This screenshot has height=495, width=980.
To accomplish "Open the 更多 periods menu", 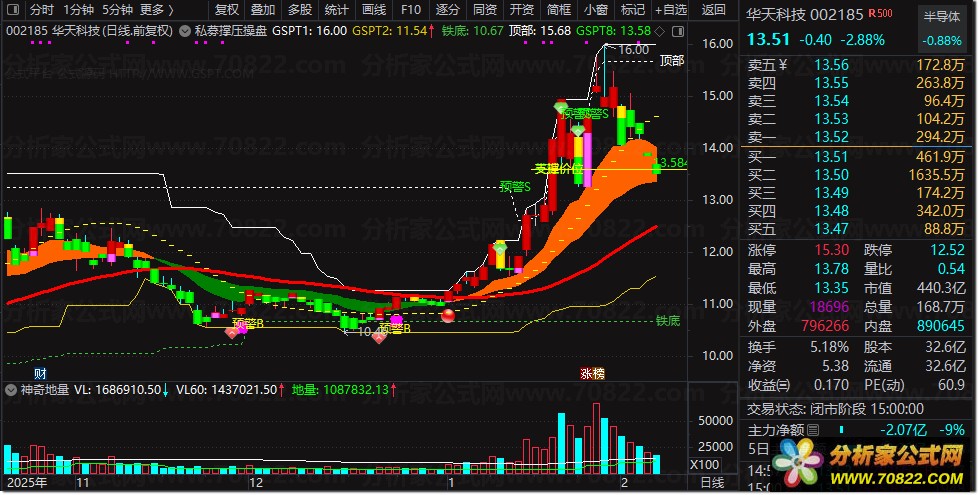I will tap(156, 10).
